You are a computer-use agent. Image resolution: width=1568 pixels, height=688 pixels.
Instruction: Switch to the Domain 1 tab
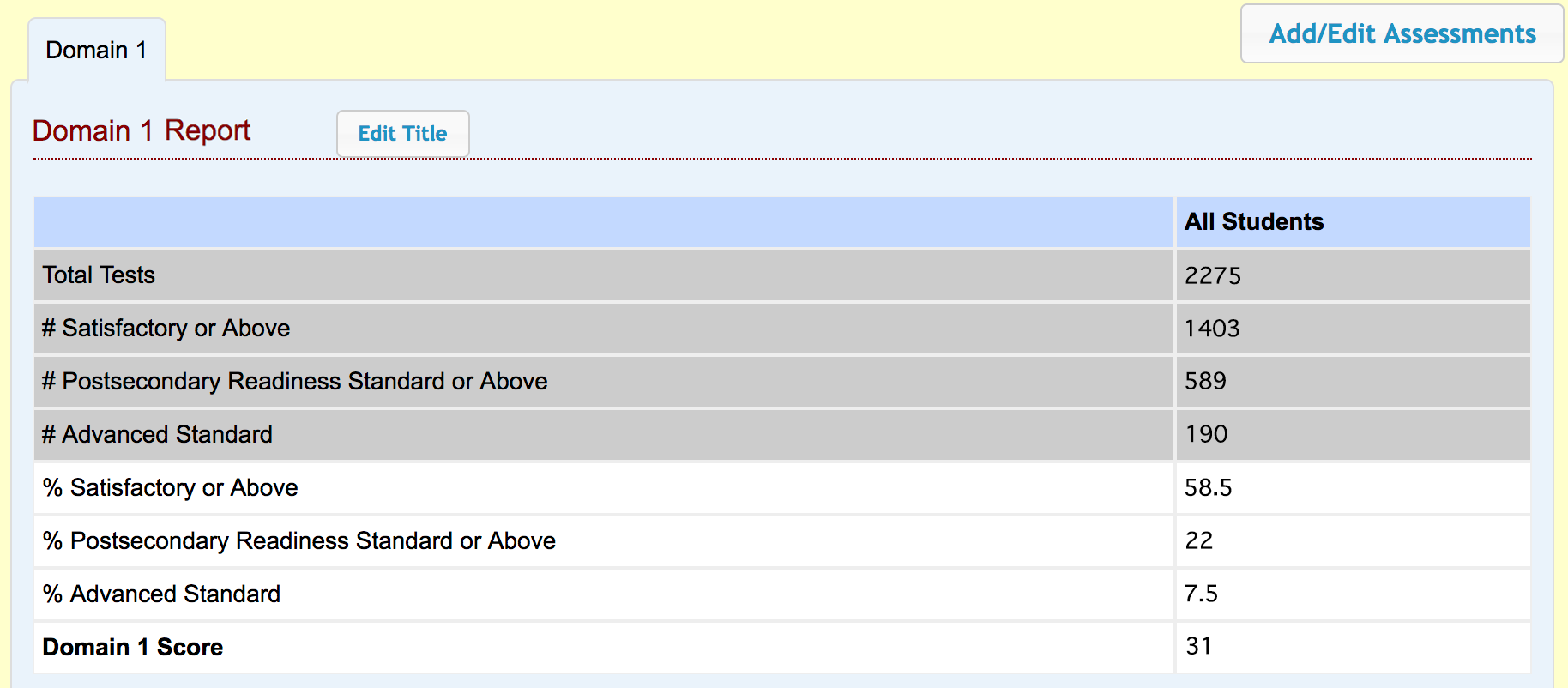pos(96,51)
